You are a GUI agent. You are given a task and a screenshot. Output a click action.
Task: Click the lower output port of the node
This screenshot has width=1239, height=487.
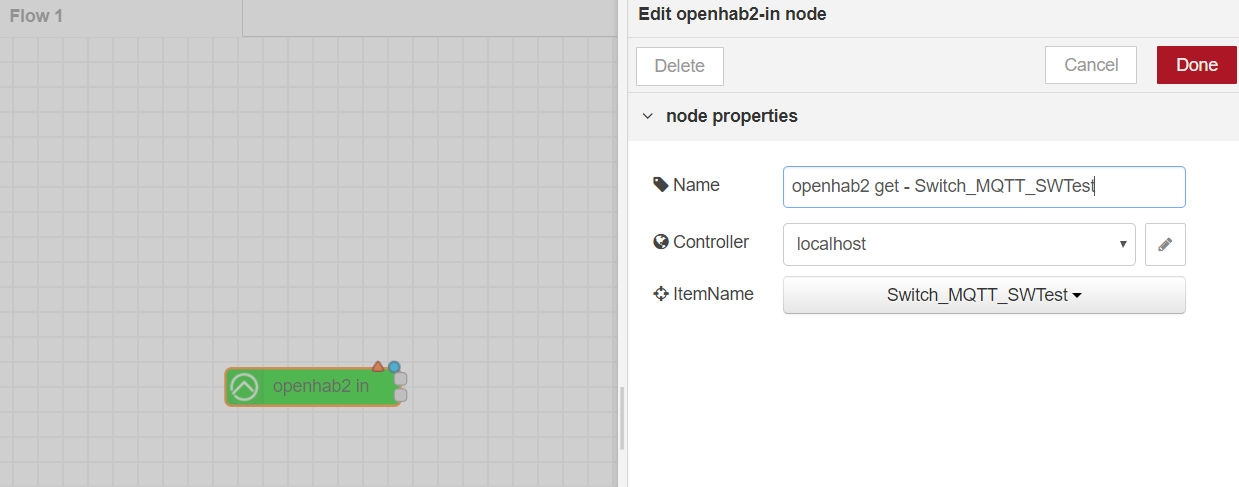click(400, 395)
